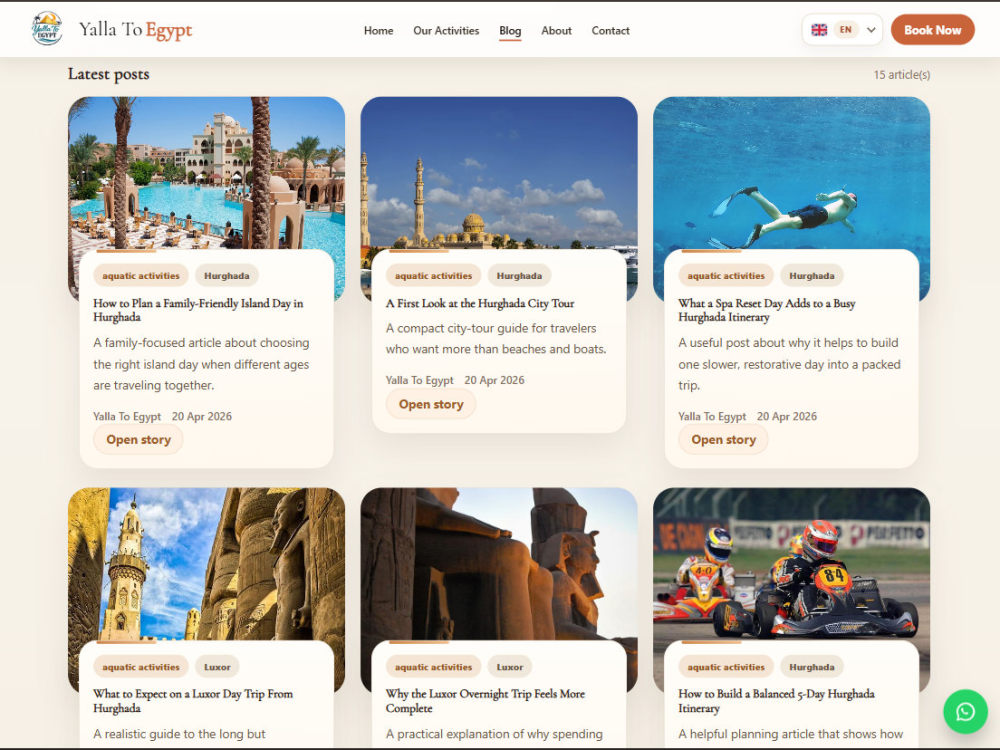Click Hurghada tag on Spa Reset post
The height and width of the screenshot is (750, 1000).
(812, 276)
